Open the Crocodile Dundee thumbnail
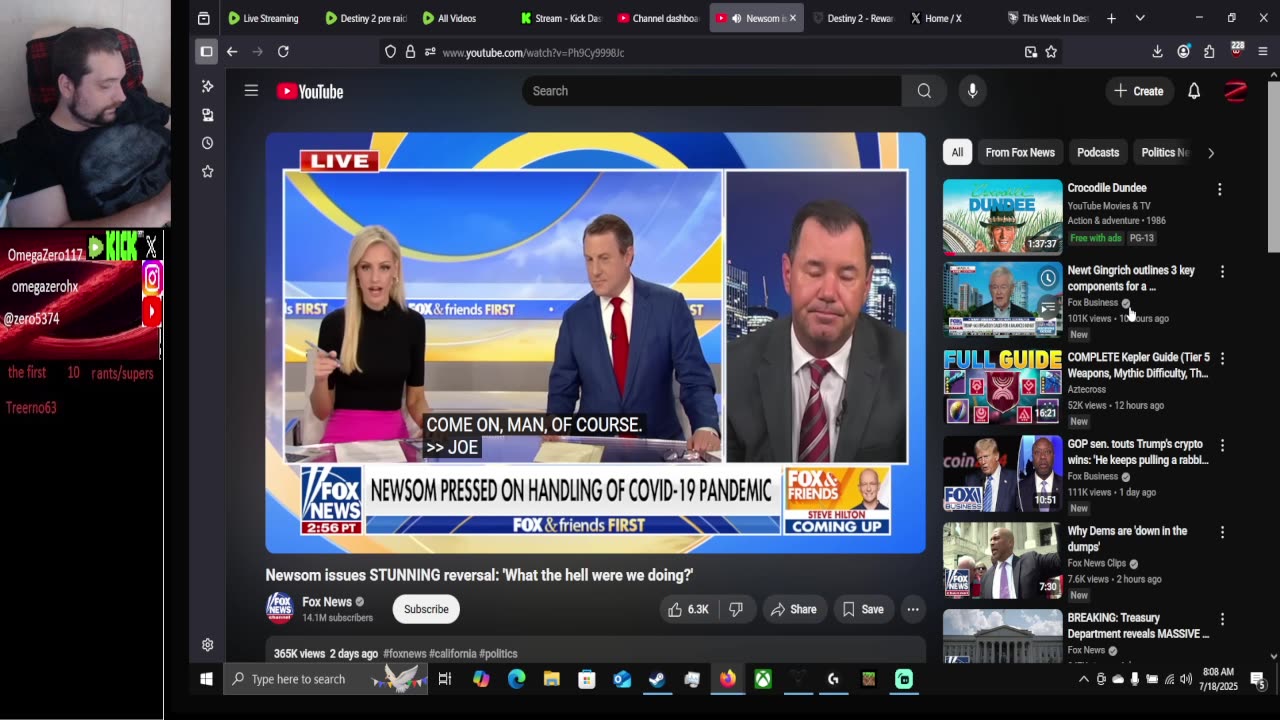Screen dimensions: 1280x720 [1002, 216]
